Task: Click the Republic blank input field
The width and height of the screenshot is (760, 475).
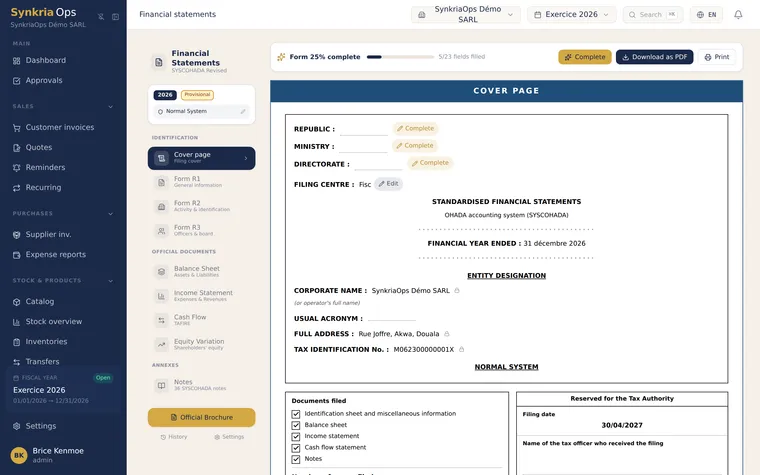Action: coord(364,130)
